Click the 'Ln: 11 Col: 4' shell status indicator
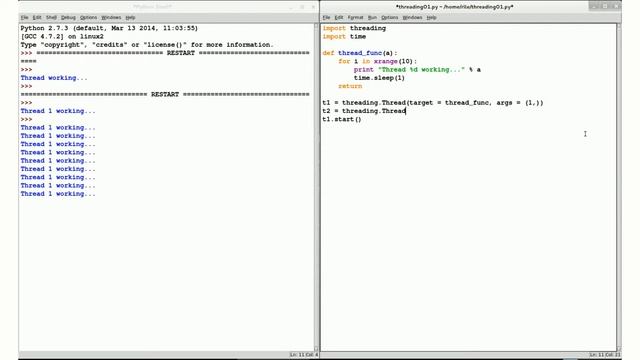Screen dimensions: 640x360 pyautogui.click(x=303, y=355)
